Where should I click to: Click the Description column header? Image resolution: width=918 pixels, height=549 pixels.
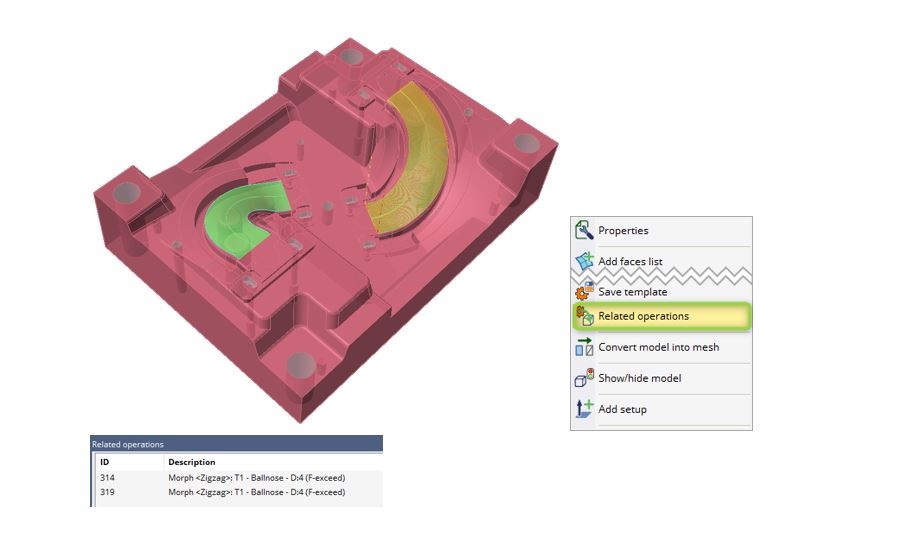(191, 462)
